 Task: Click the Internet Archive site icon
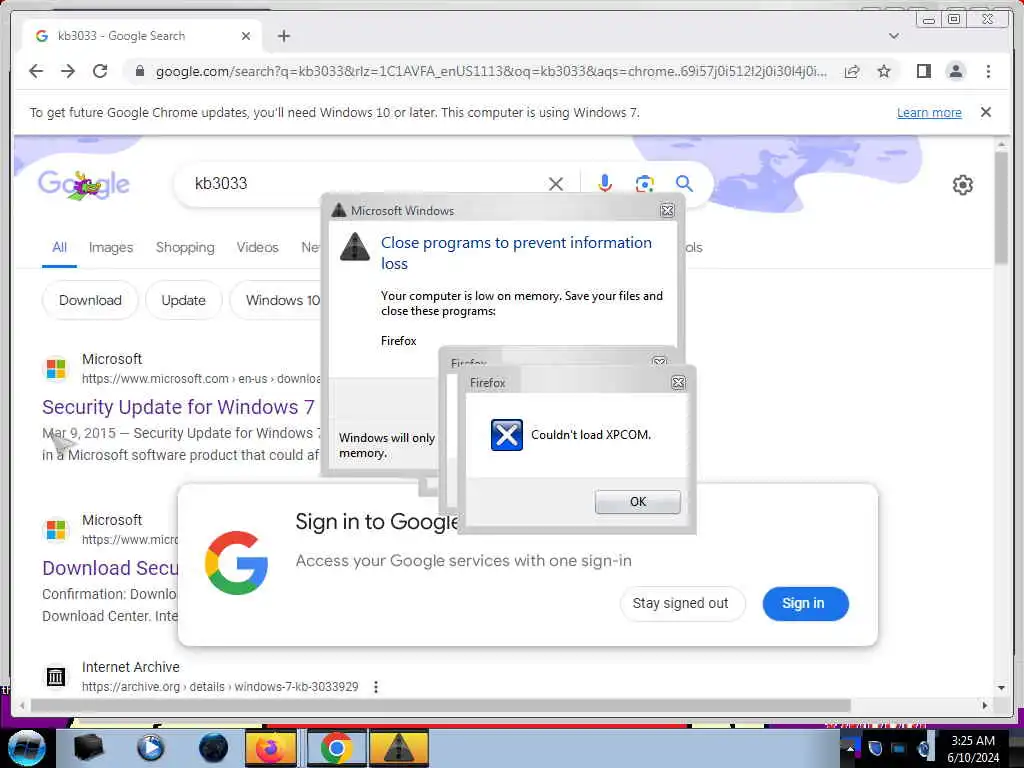click(56, 677)
